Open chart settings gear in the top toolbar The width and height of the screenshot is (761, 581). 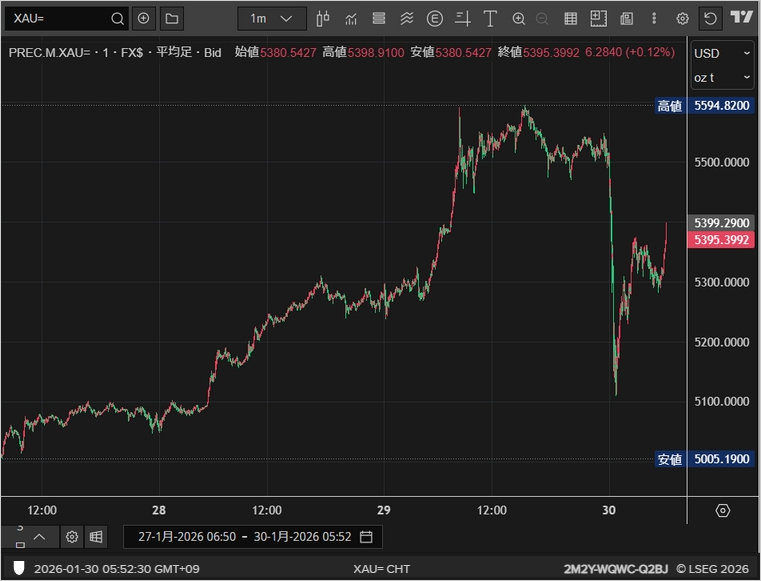pos(682,18)
